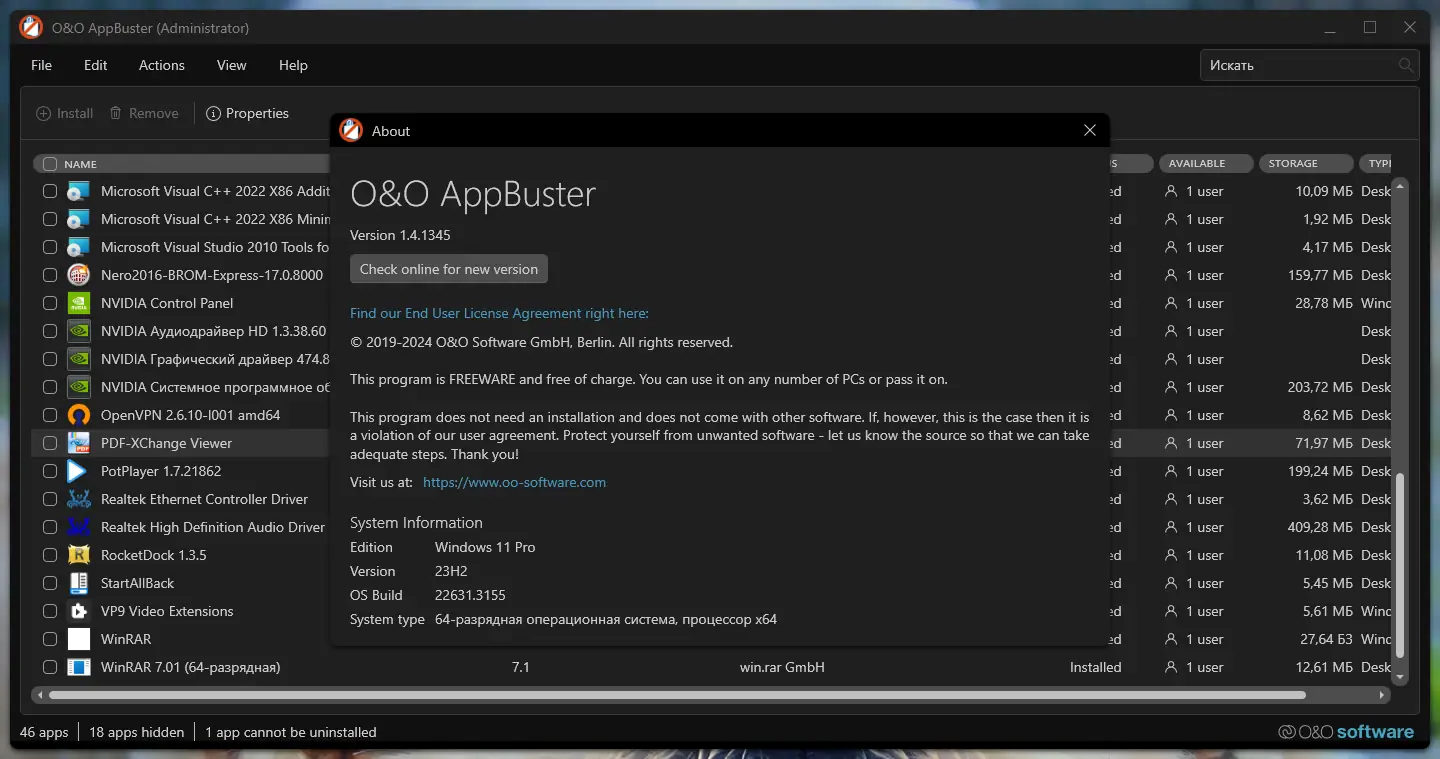Open the Help menu
This screenshot has width=1440, height=759.
click(293, 65)
